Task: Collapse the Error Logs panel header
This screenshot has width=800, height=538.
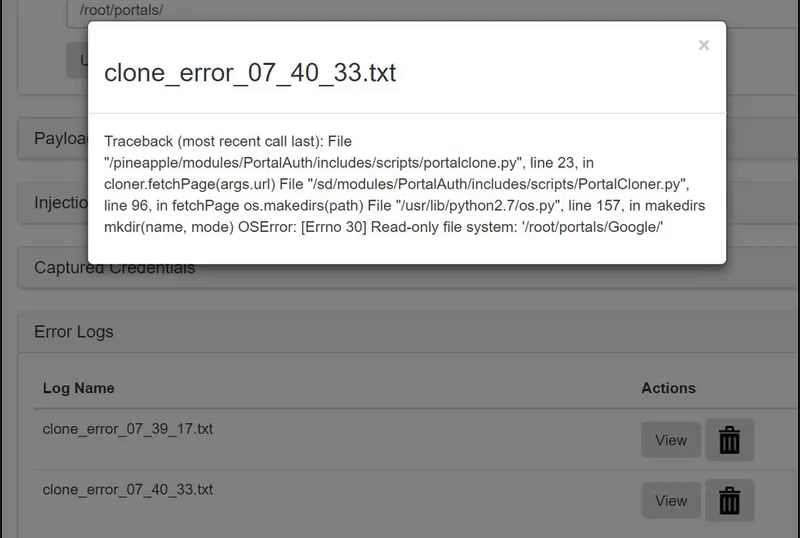Action: [74, 331]
